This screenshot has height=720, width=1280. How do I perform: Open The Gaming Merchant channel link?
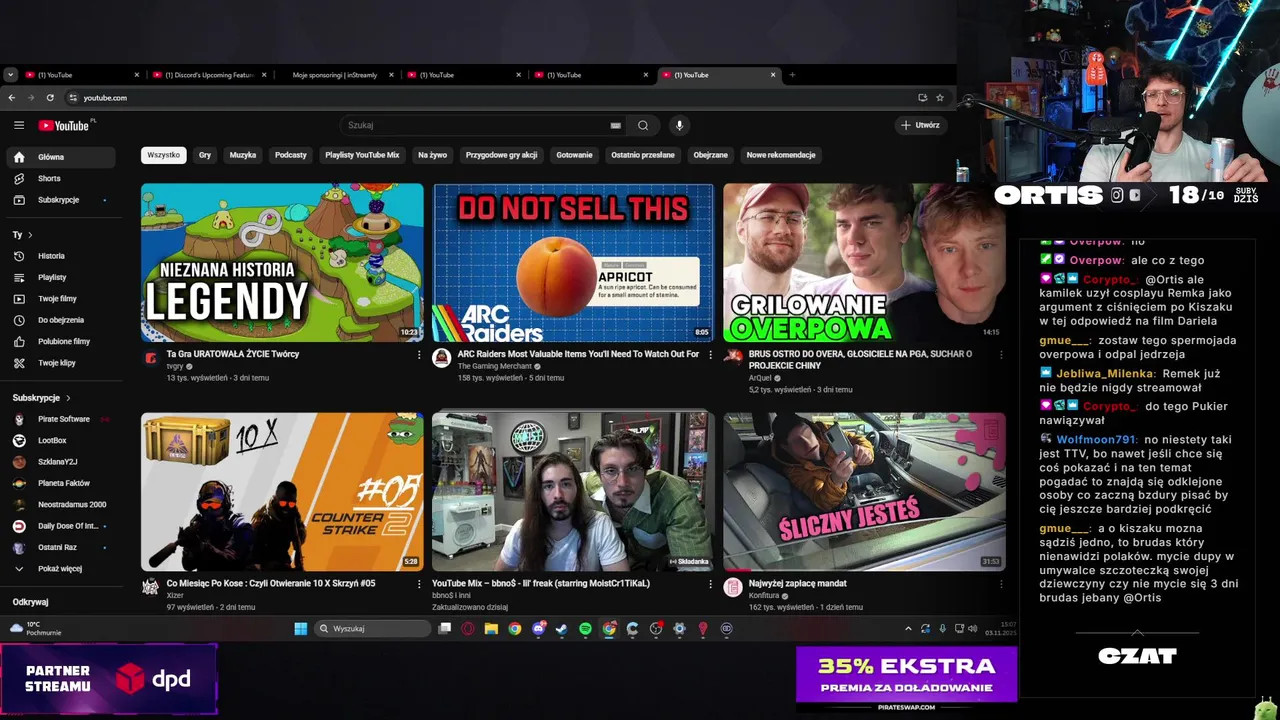[495, 366]
